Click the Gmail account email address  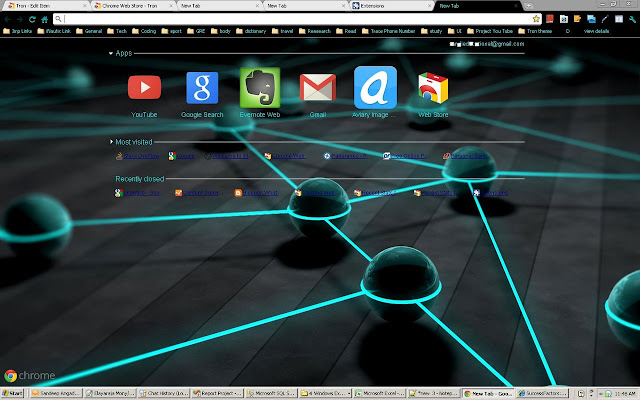[x=487, y=44]
